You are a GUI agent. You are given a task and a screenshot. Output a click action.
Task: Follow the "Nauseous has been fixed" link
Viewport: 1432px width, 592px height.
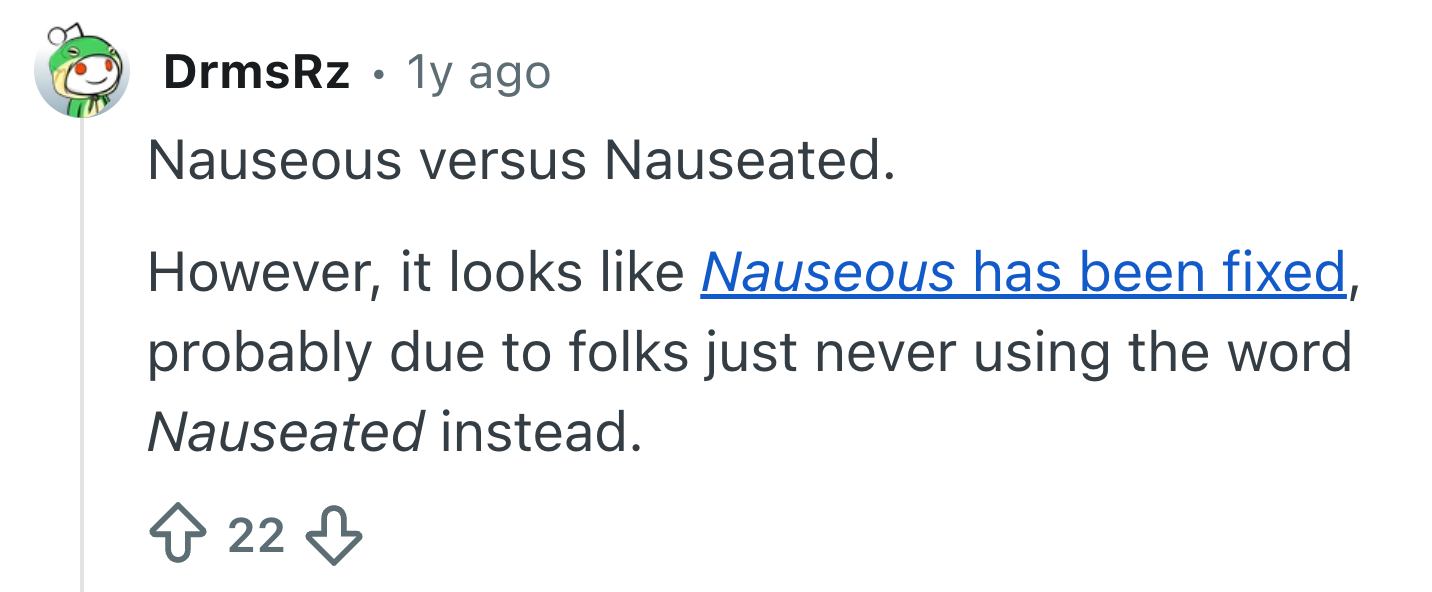(1023, 272)
